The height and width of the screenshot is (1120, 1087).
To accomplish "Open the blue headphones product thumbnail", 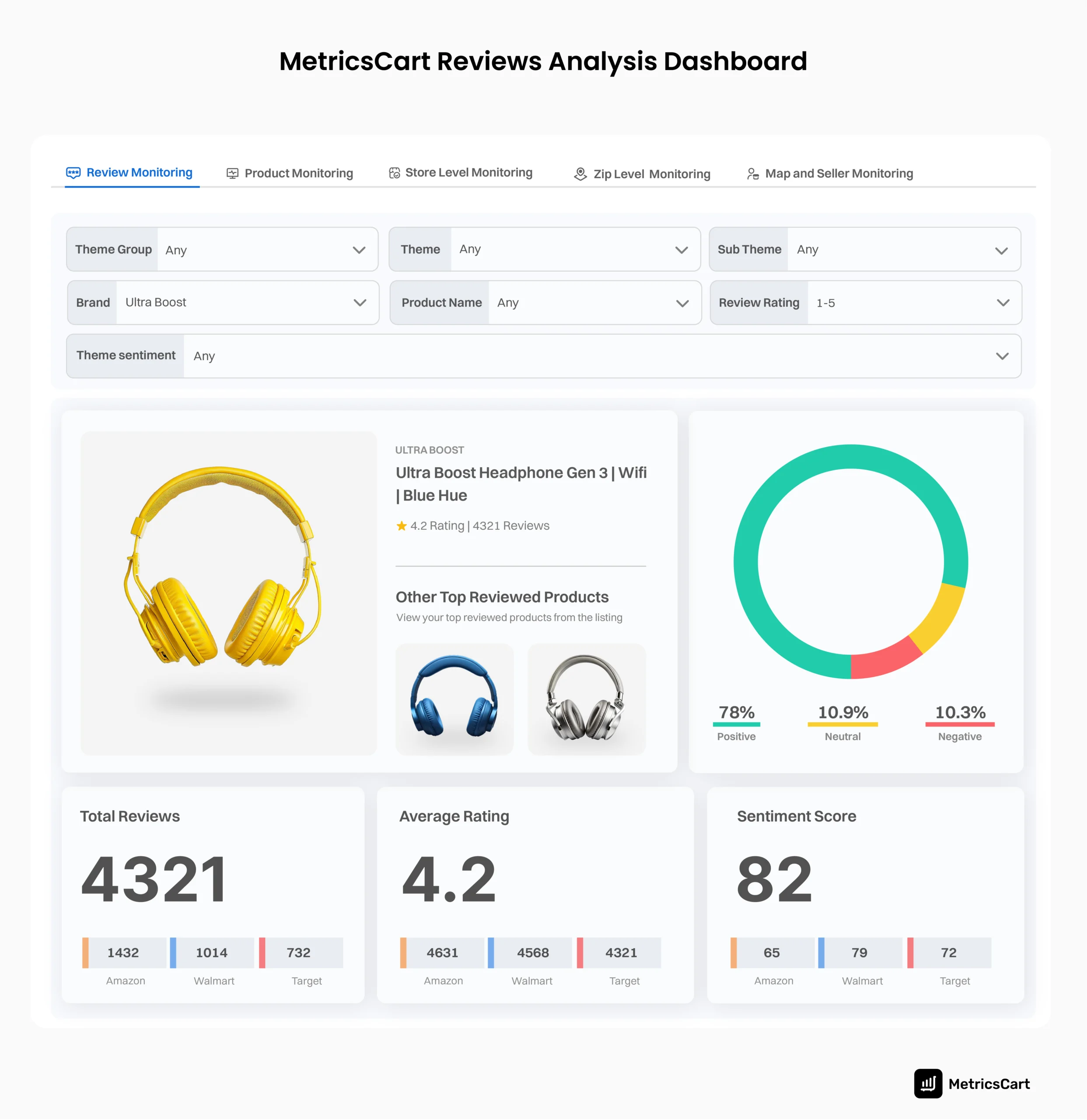I will (454, 699).
